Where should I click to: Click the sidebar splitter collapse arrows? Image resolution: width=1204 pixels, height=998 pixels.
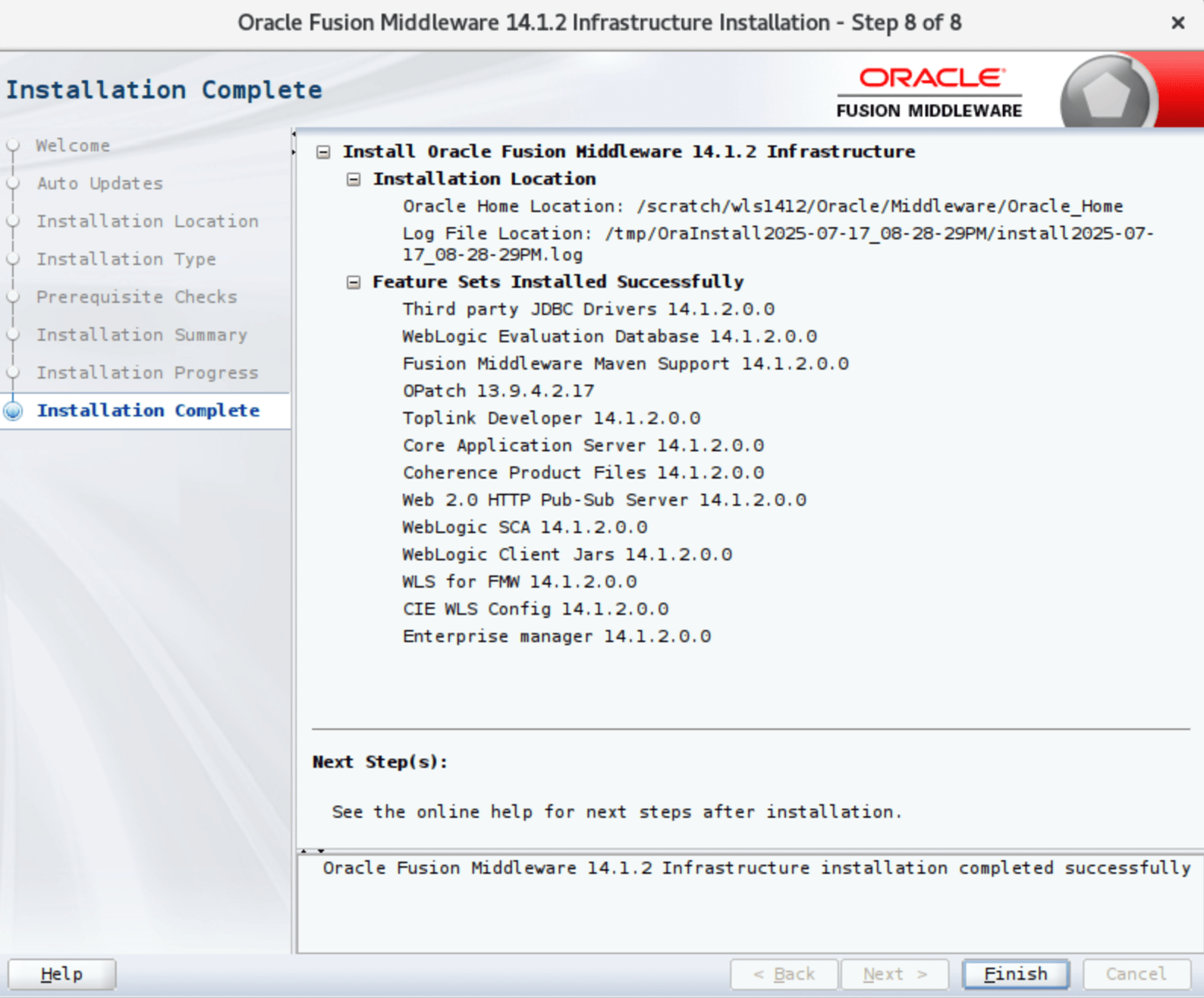point(294,143)
